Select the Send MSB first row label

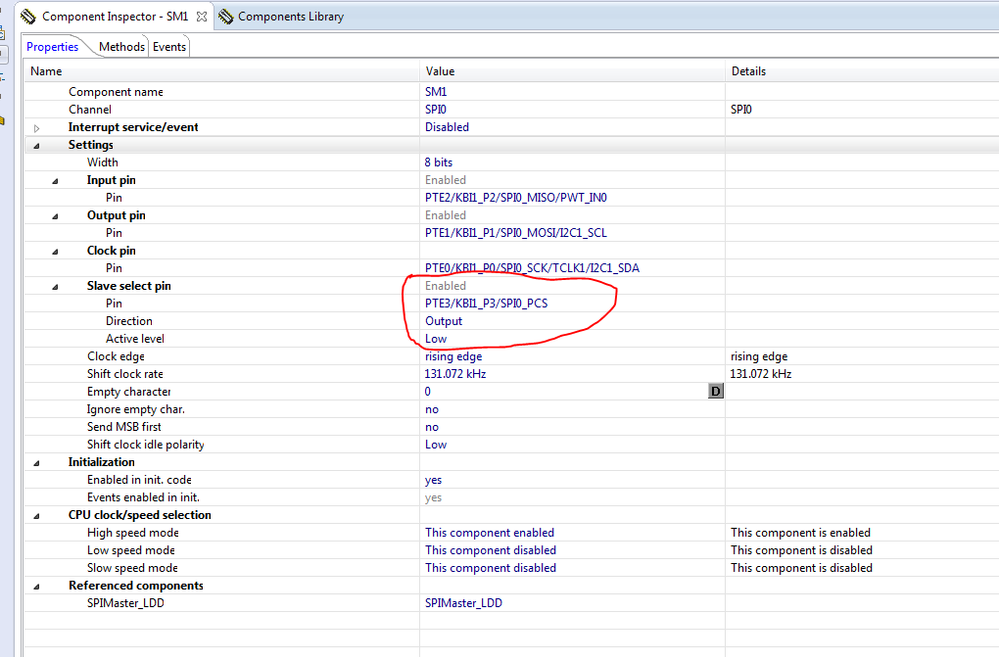point(124,427)
